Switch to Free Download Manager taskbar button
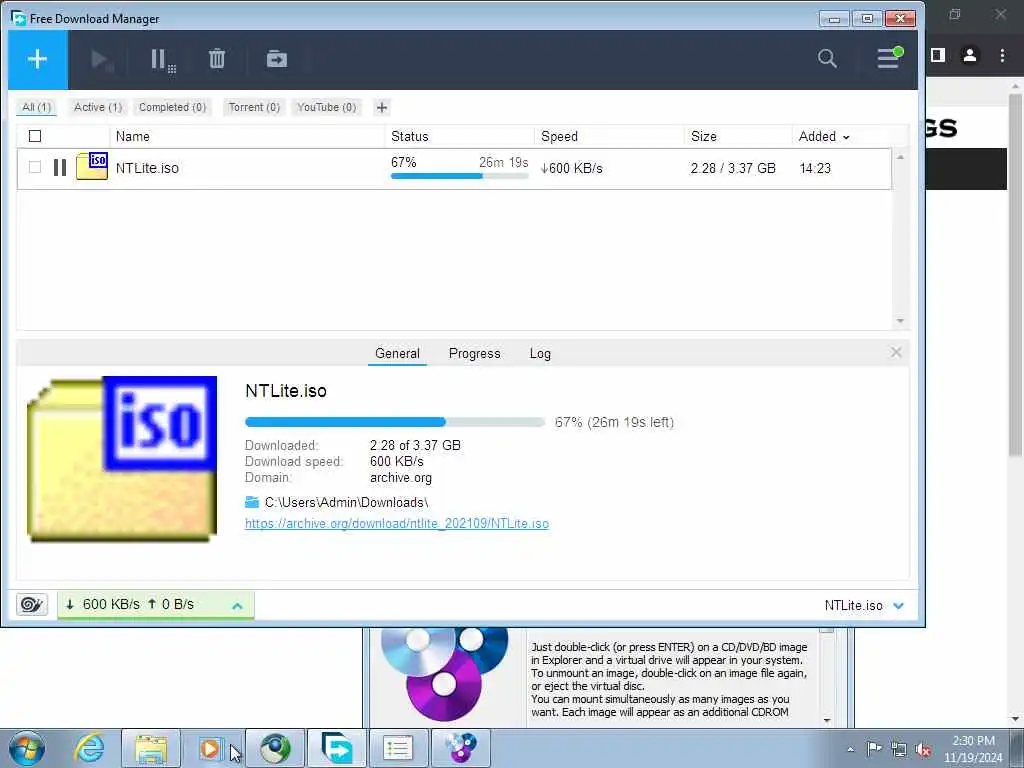 point(337,748)
